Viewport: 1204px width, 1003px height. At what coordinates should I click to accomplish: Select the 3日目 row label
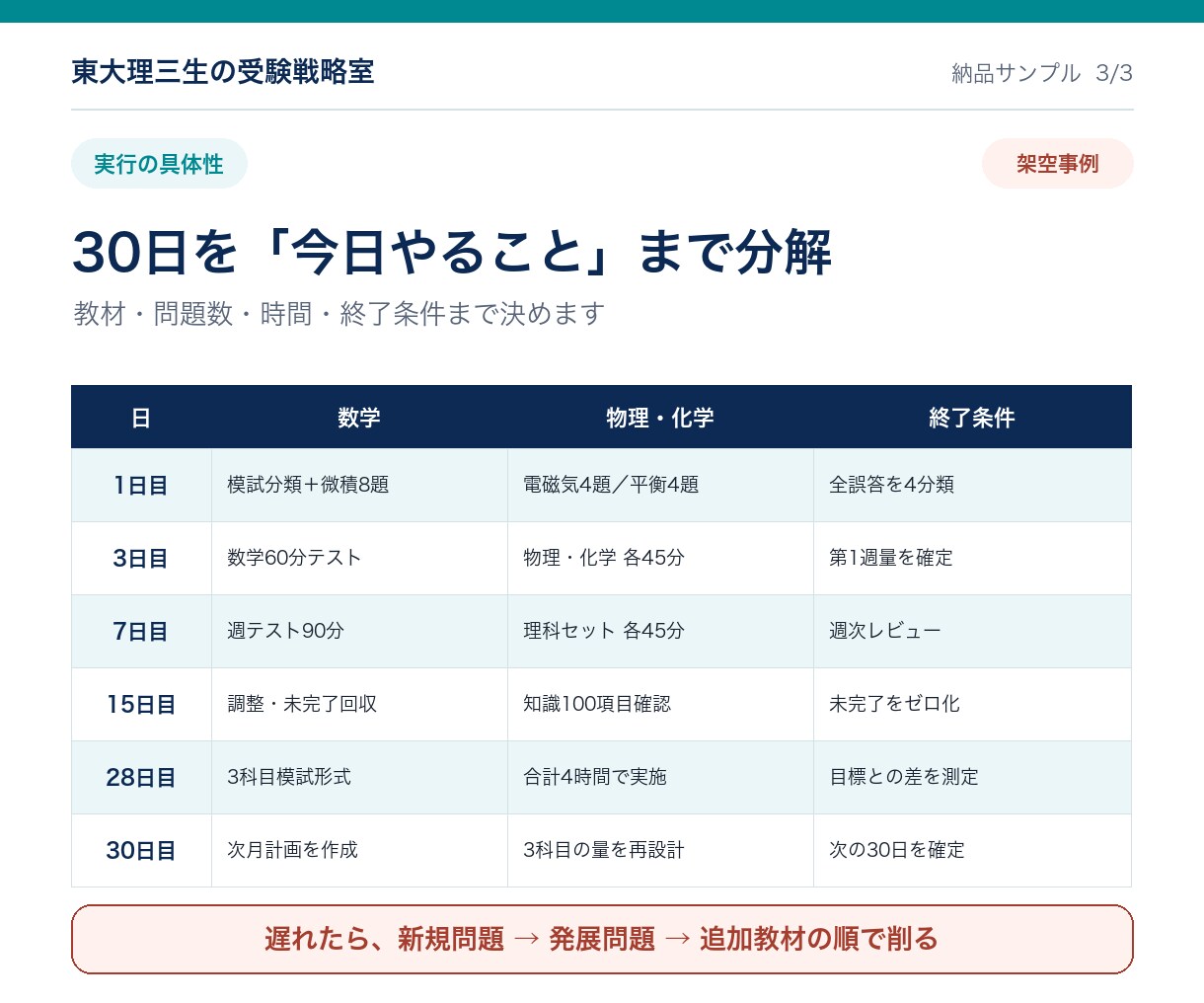click(x=141, y=559)
